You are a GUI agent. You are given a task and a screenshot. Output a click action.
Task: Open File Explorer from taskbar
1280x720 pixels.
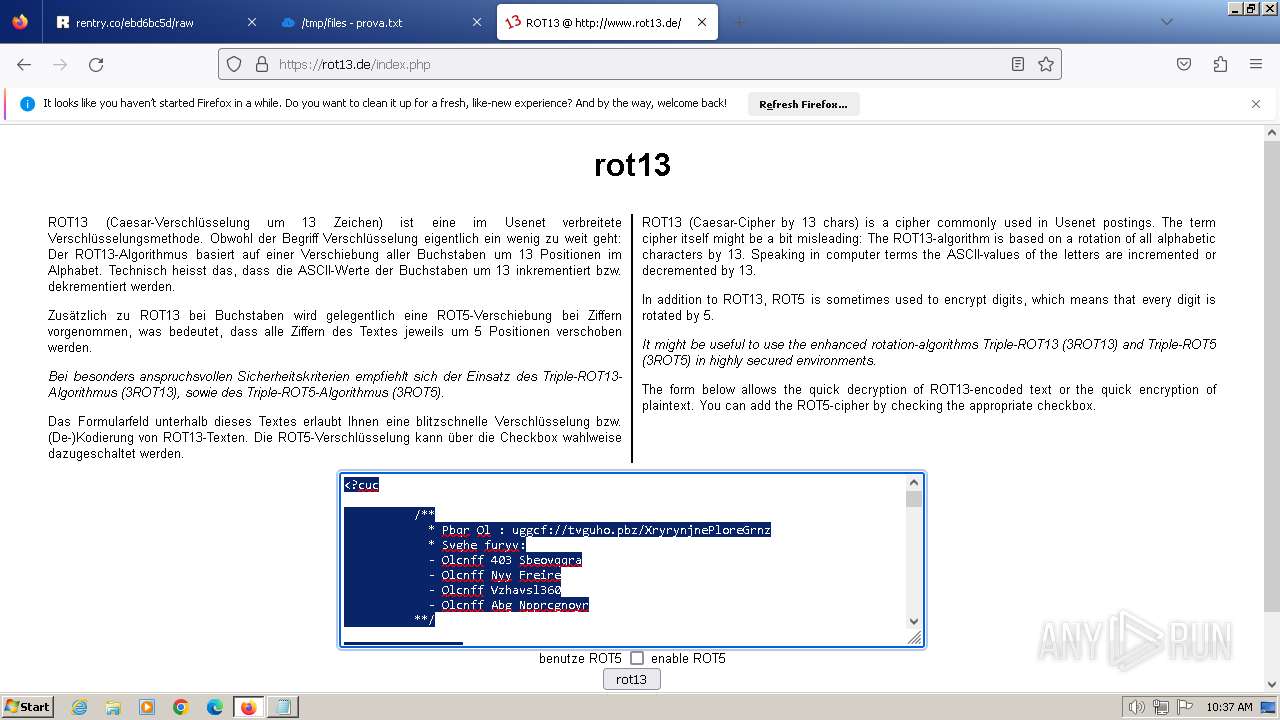(113, 707)
